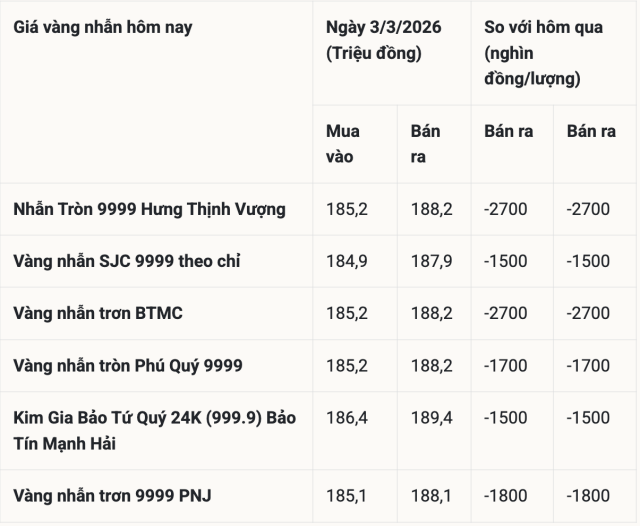Click the 188,2 sell price for Hưng Thịnh Vượng
640x526 pixels.
431,209
